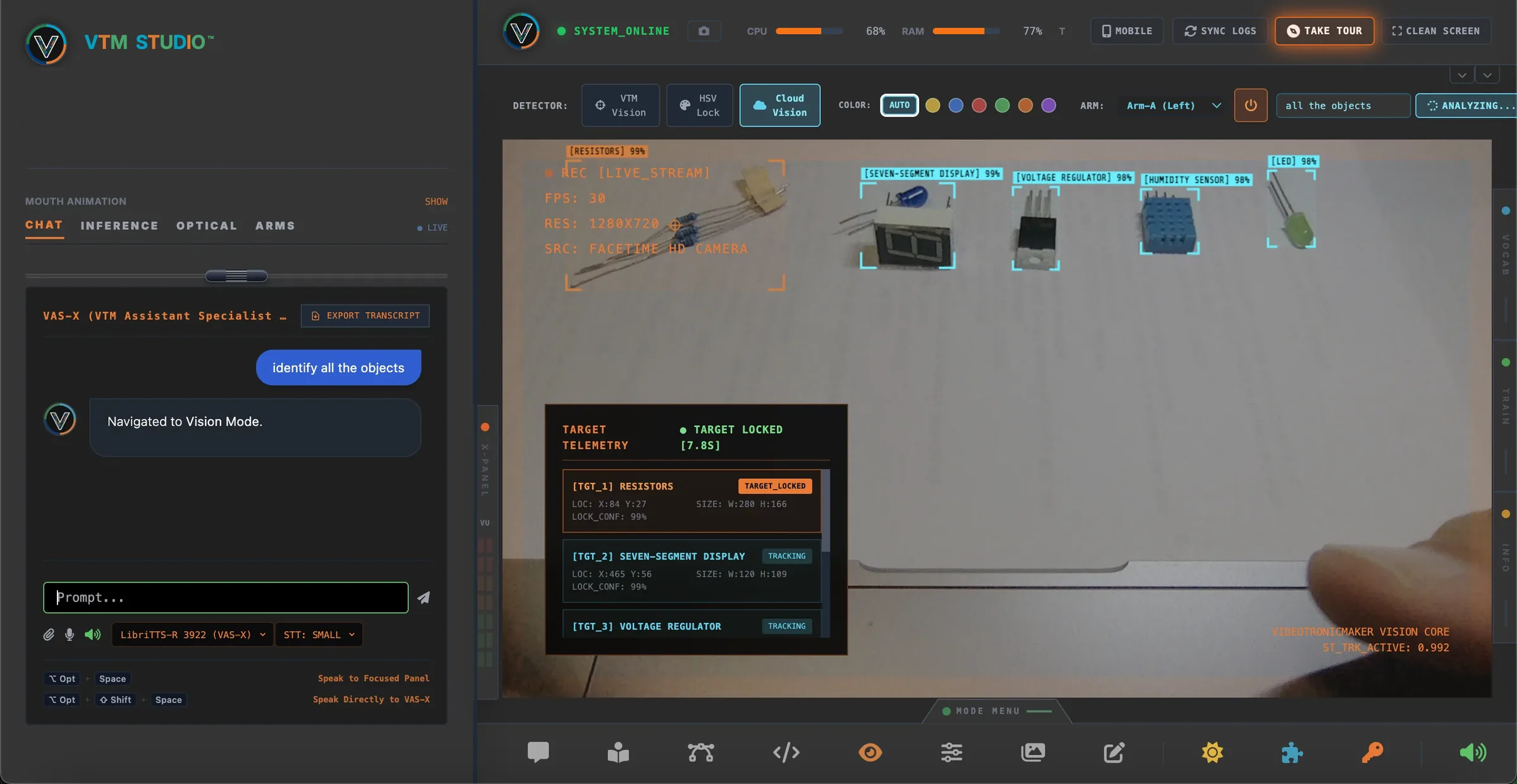
Task: Open the STT: SMALL dropdown
Action: pyautogui.click(x=319, y=634)
